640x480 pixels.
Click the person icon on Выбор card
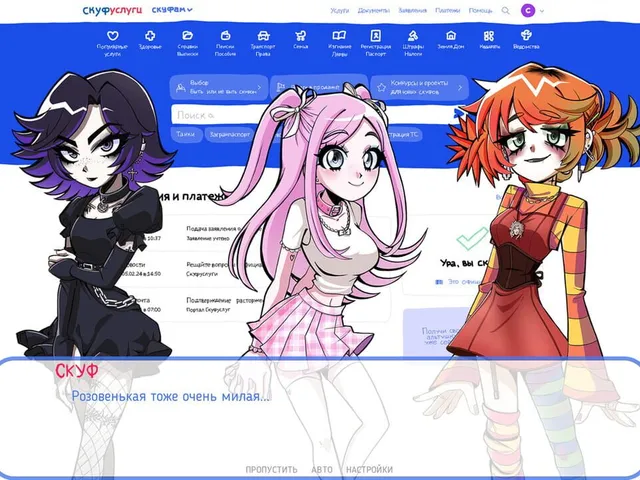pos(180,87)
